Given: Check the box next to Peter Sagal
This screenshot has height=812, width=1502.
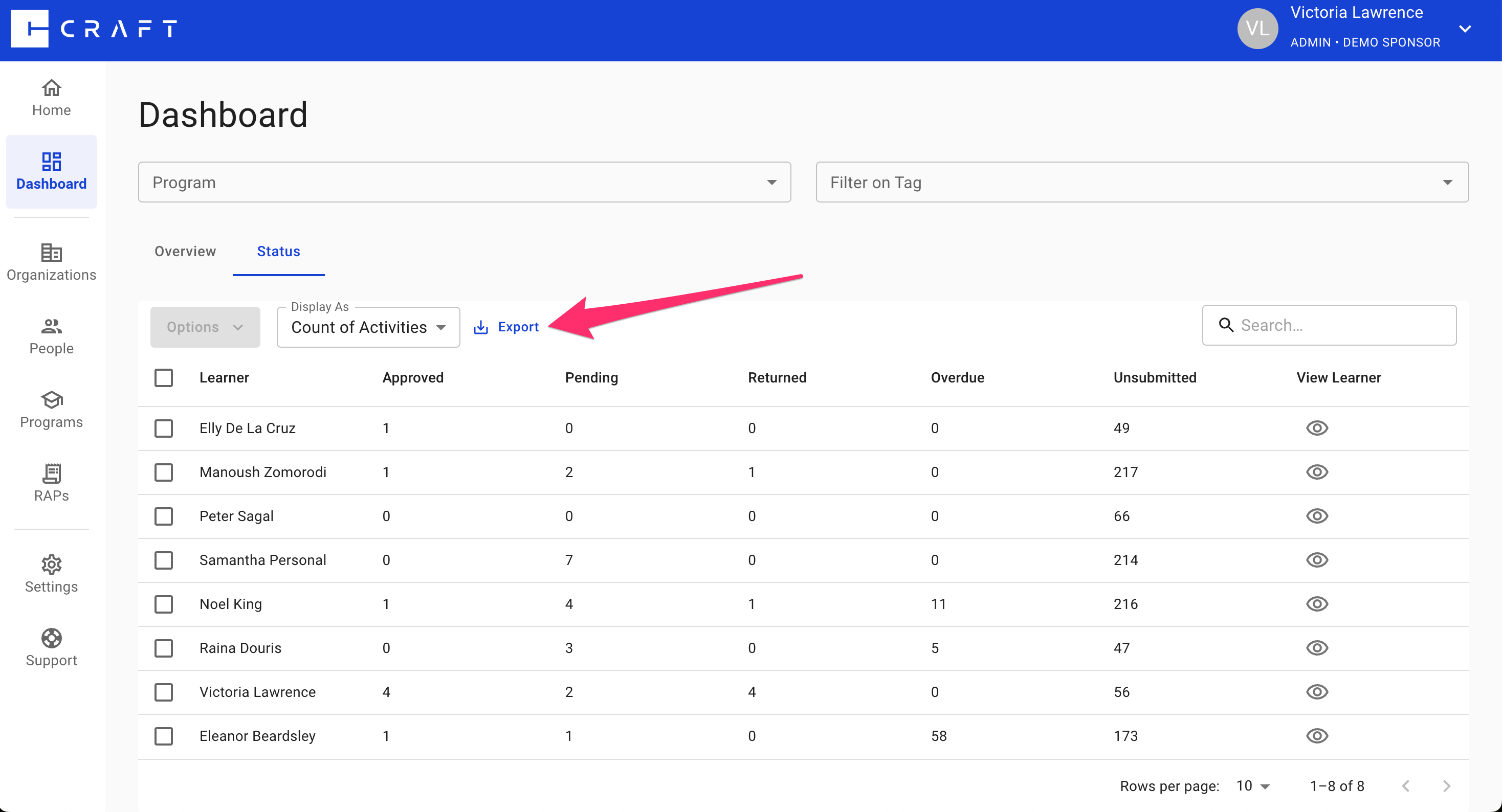Looking at the screenshot, I should [164, 516].
